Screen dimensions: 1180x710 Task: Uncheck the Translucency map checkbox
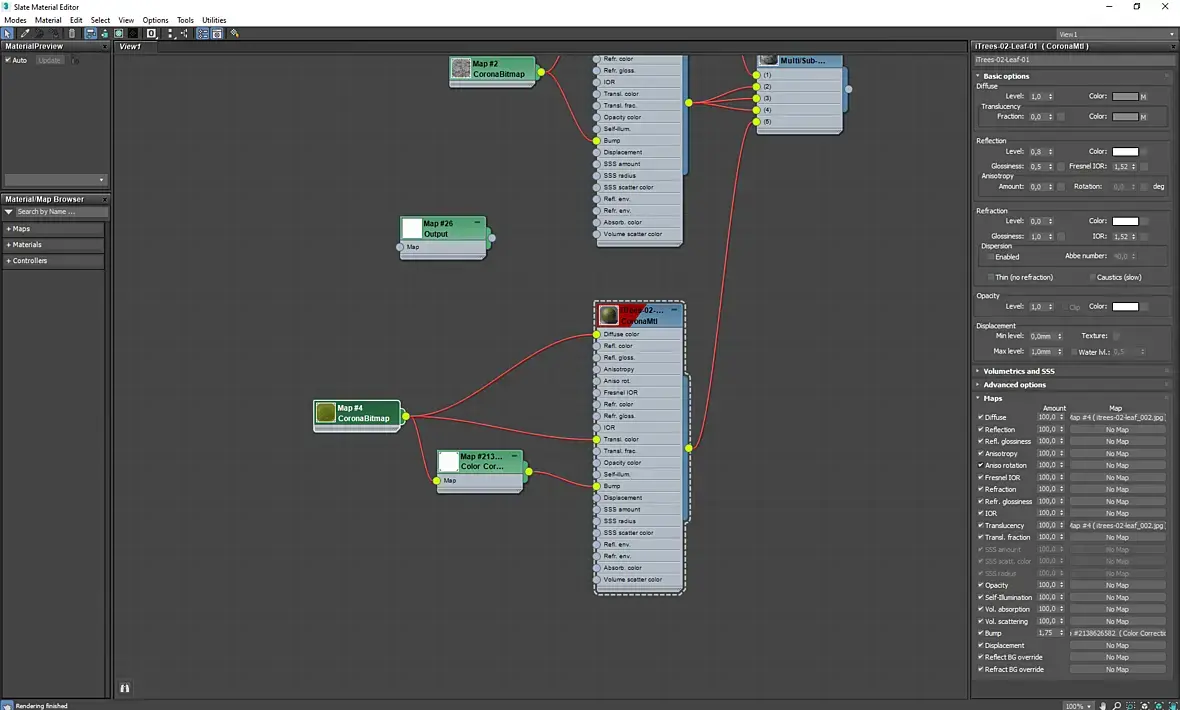pos(981,526)
